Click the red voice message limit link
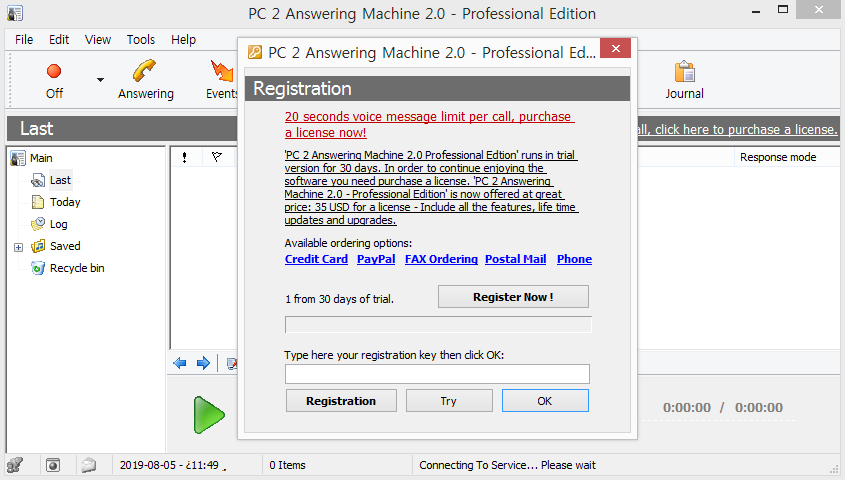The width and height of the screenshot is (845, 480). (430, 124)
